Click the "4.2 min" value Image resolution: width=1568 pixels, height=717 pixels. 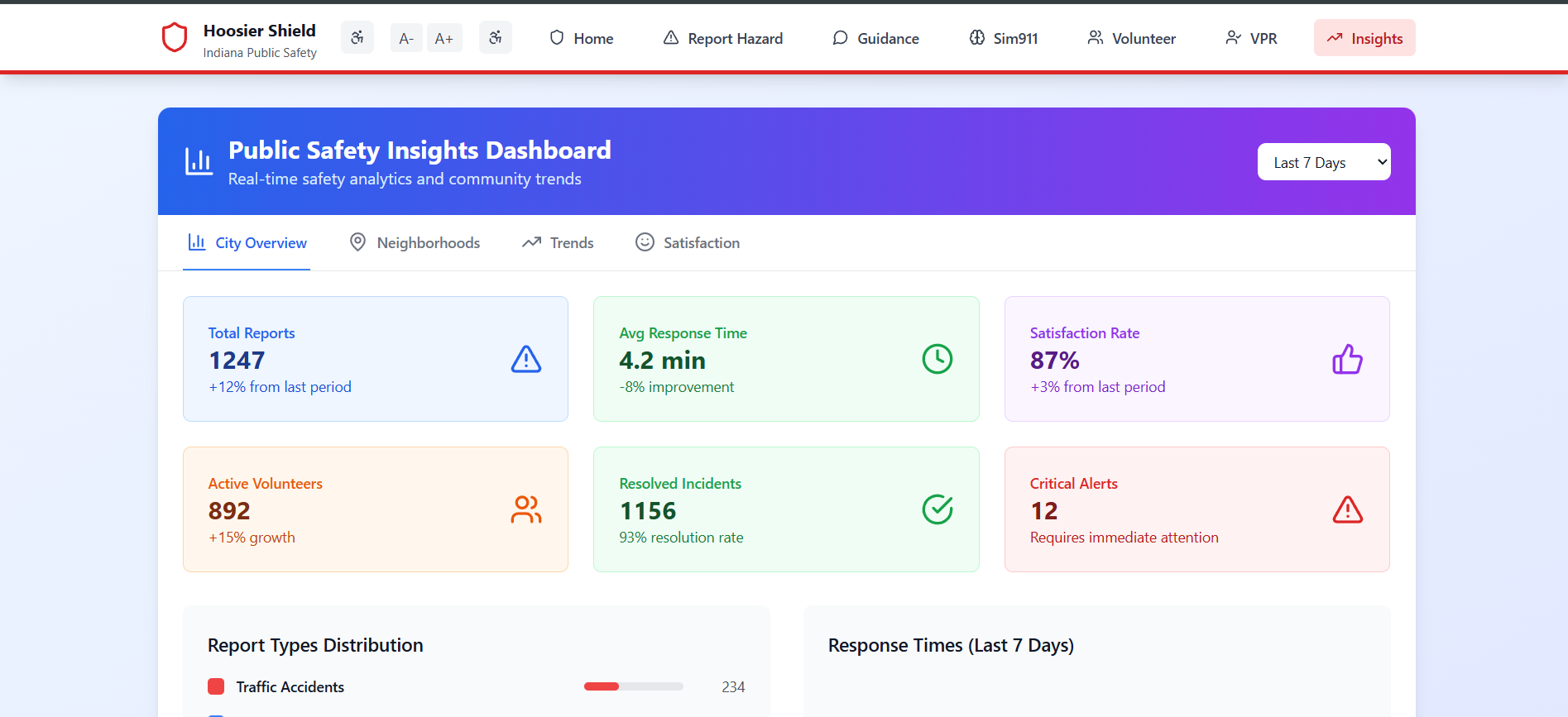663,361
